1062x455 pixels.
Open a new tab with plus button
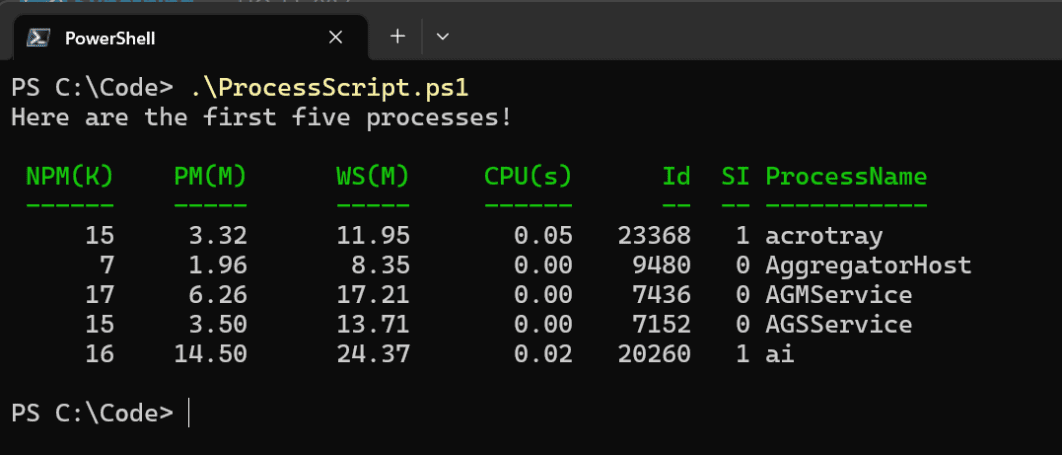[x=398, y=37]
